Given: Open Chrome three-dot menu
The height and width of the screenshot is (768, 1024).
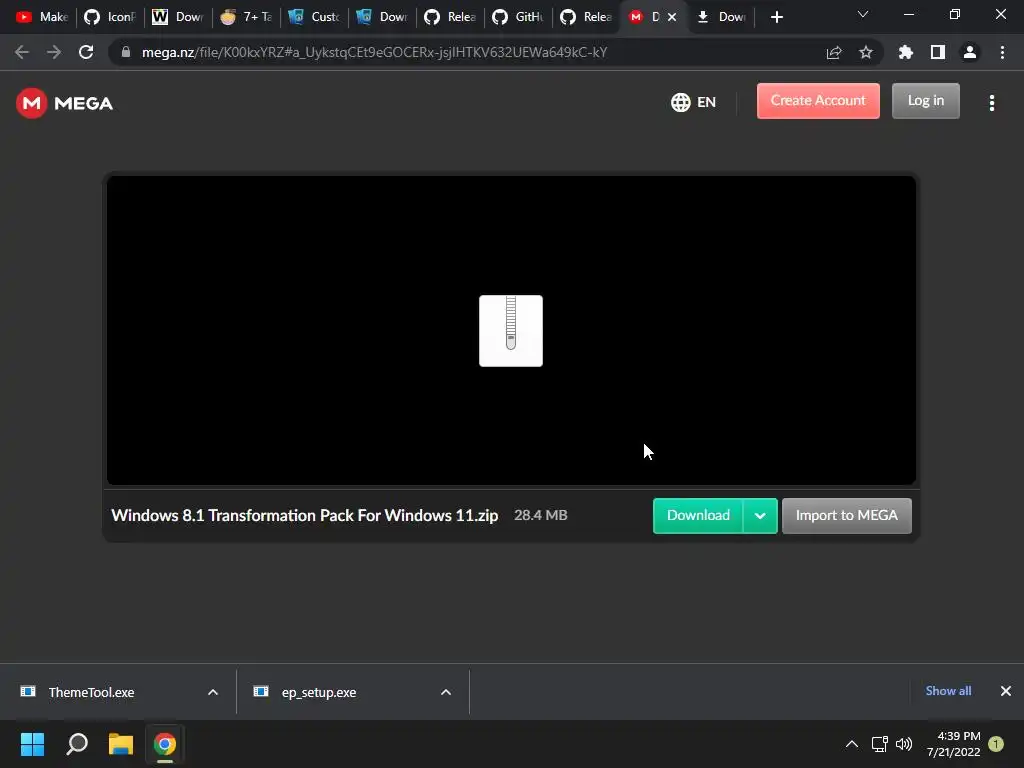Looking at the screenshot, I should (x=1002, y=52).
